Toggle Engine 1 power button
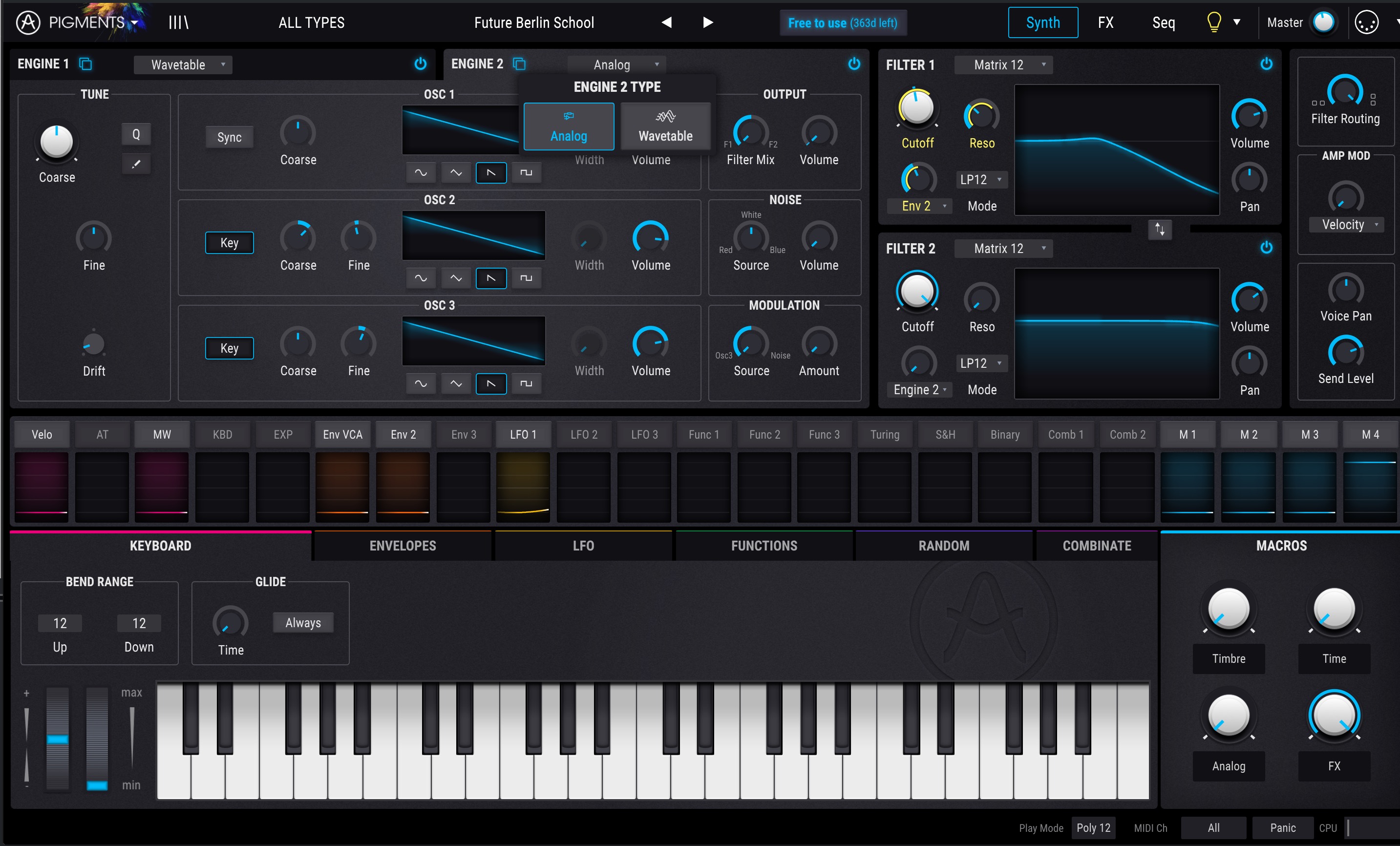Viewport: 1400px width, 846px height. (421, 63)
